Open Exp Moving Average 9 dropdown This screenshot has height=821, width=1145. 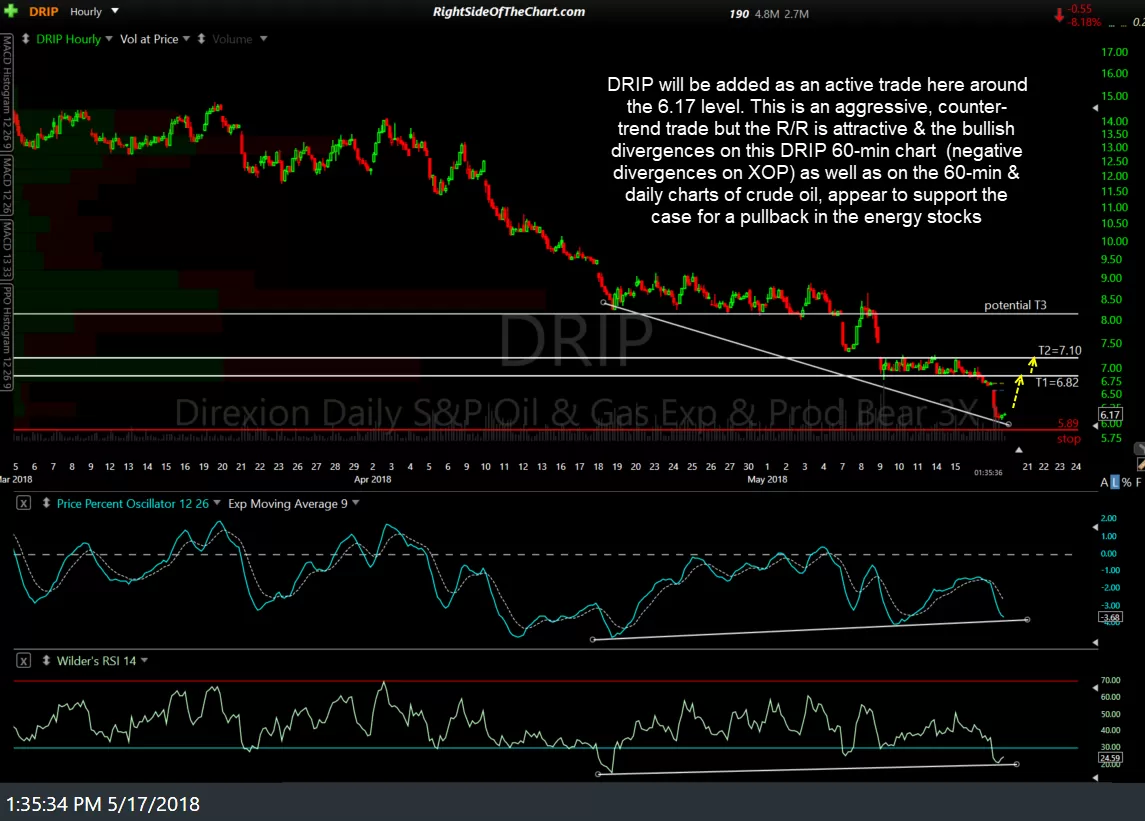coord(356,503)
